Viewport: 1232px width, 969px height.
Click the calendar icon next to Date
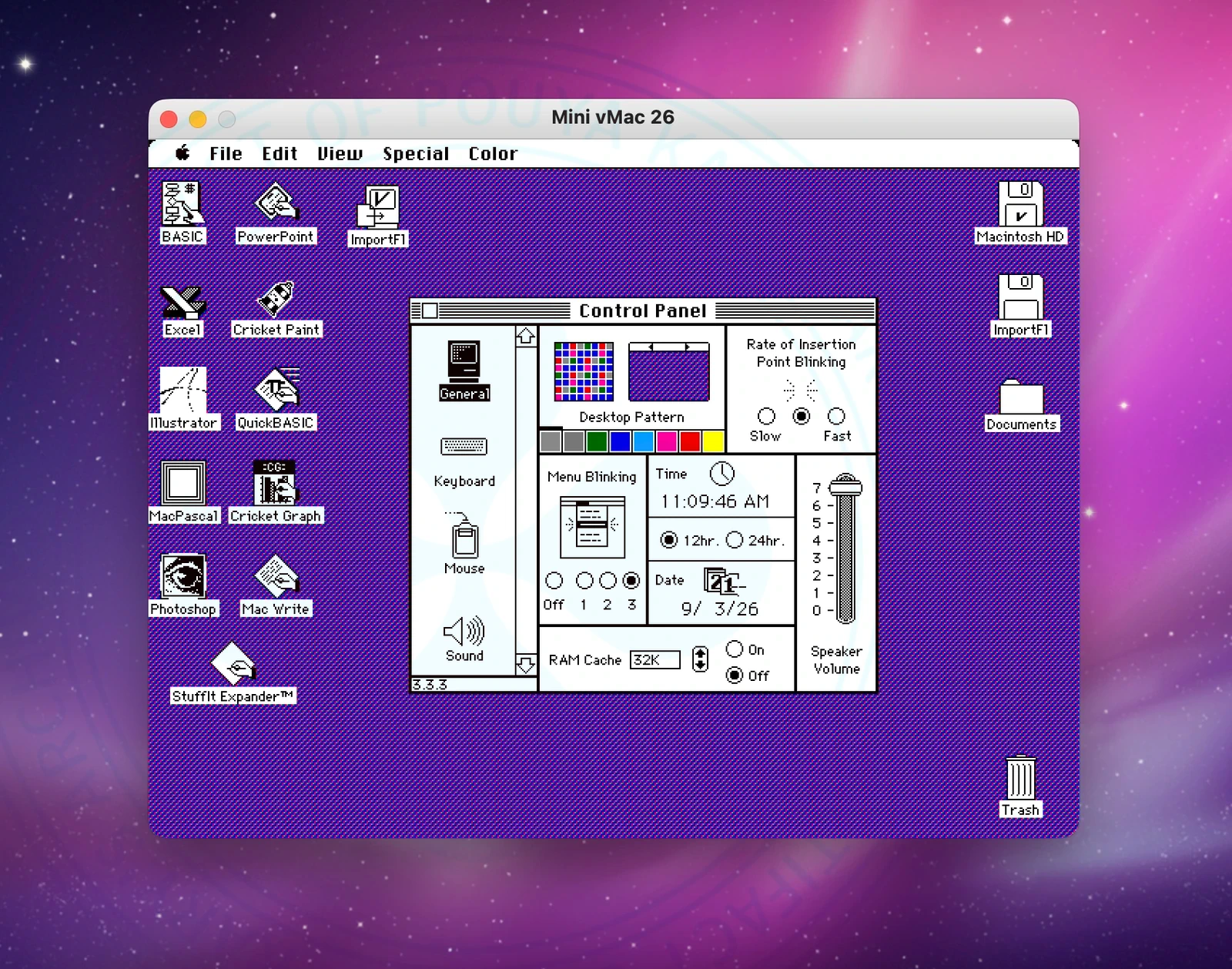click(x=724, y=581)
